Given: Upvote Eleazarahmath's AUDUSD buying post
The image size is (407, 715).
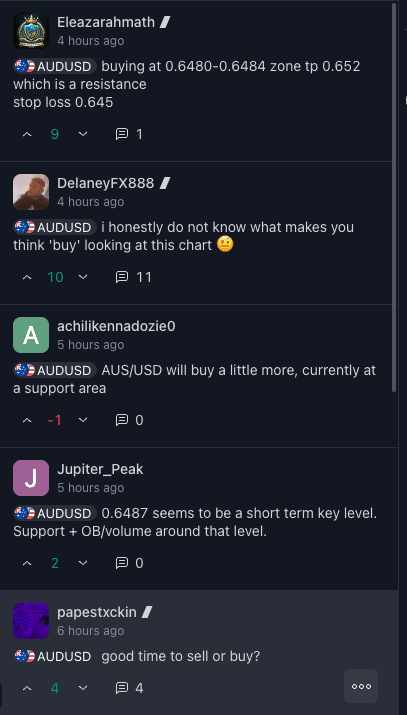Looking at the screenshot, I should [27, 134].
